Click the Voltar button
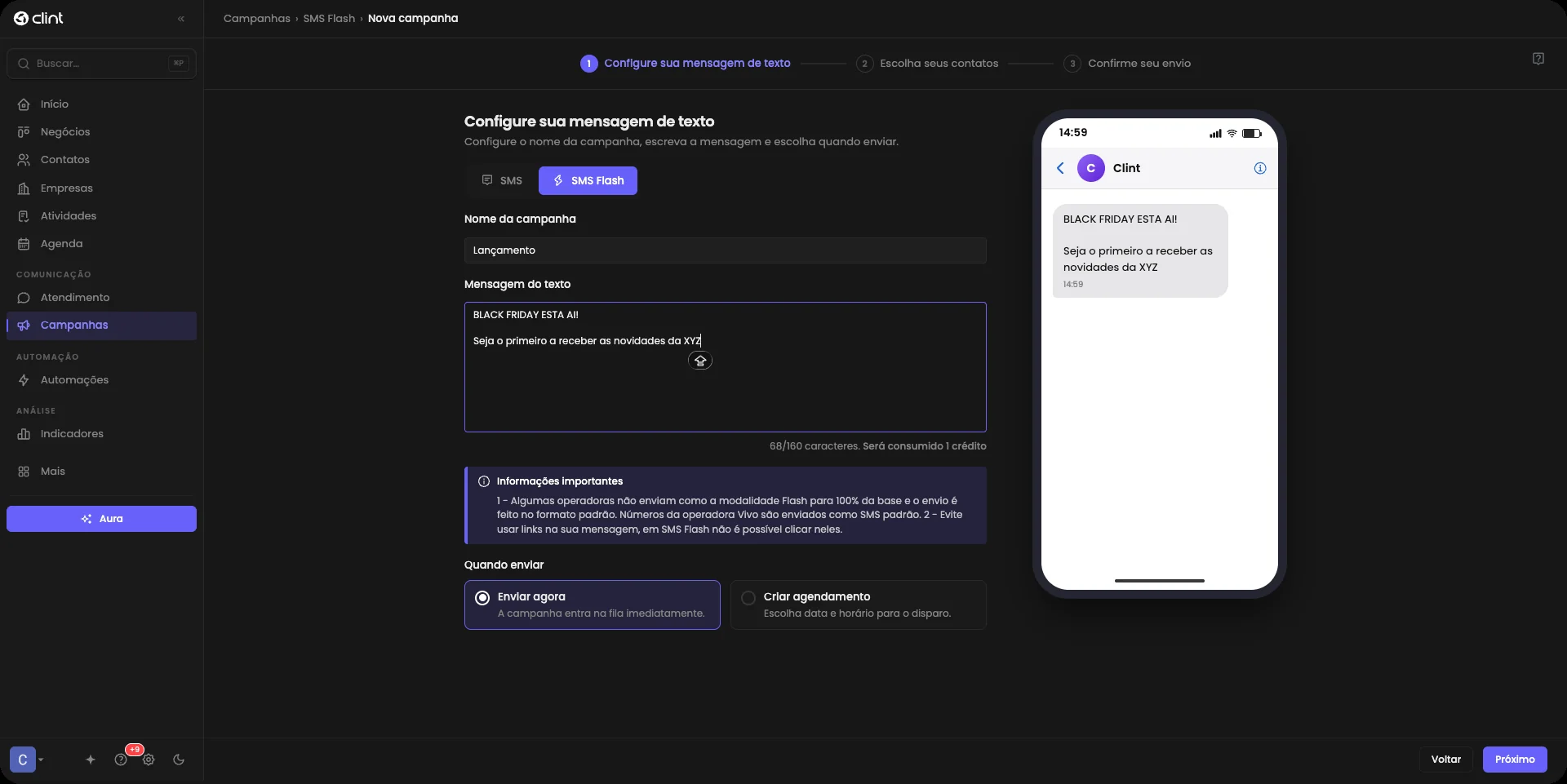This screenshot has width=1567, height=784. pos(1446,760)
